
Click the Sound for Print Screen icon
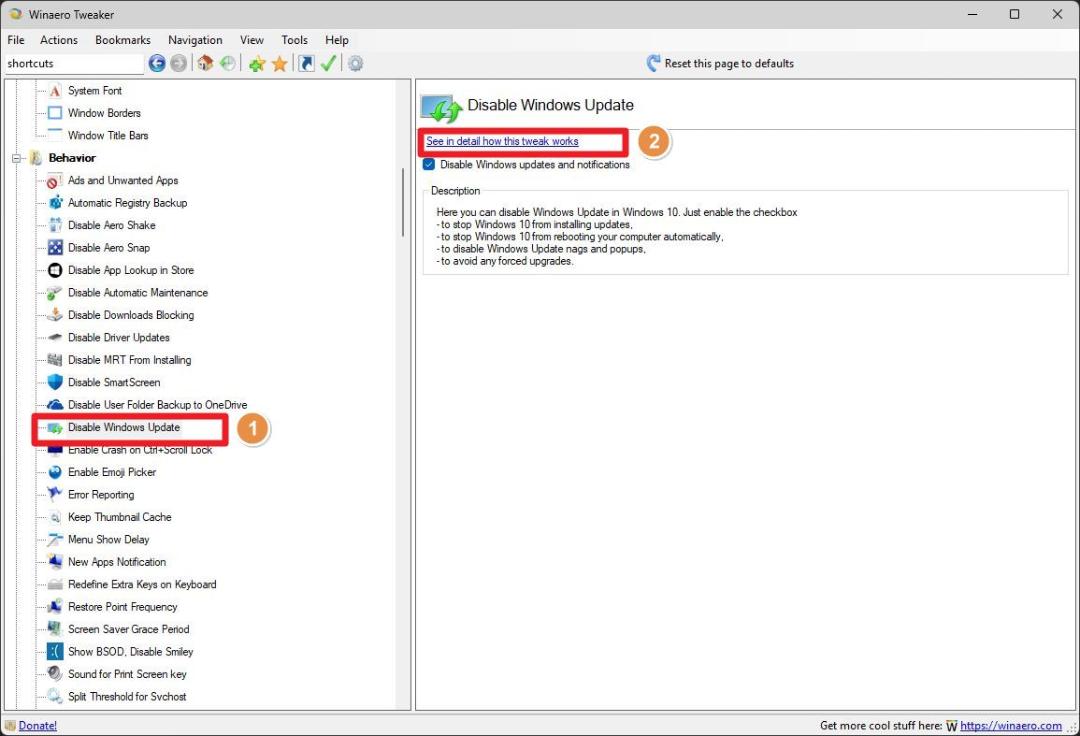point(55,674)
